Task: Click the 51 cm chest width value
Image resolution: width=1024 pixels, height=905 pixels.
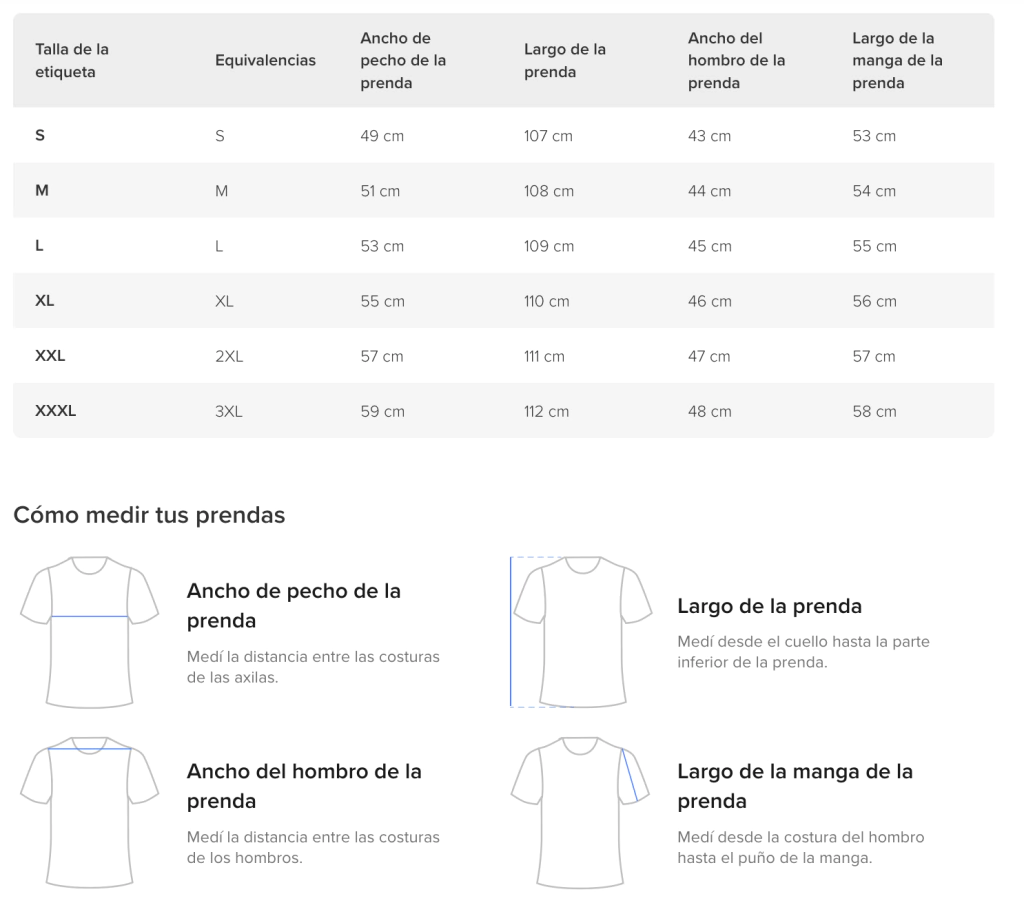Action: [x=380, y=191]
